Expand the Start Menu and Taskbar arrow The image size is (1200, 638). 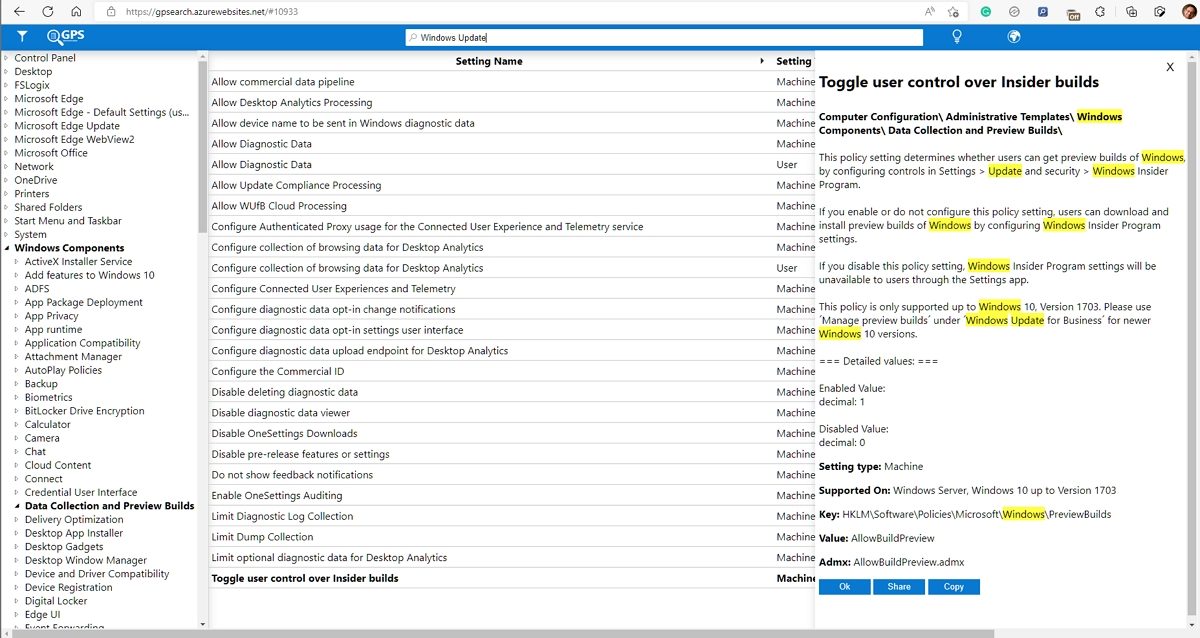pos(6,221)
